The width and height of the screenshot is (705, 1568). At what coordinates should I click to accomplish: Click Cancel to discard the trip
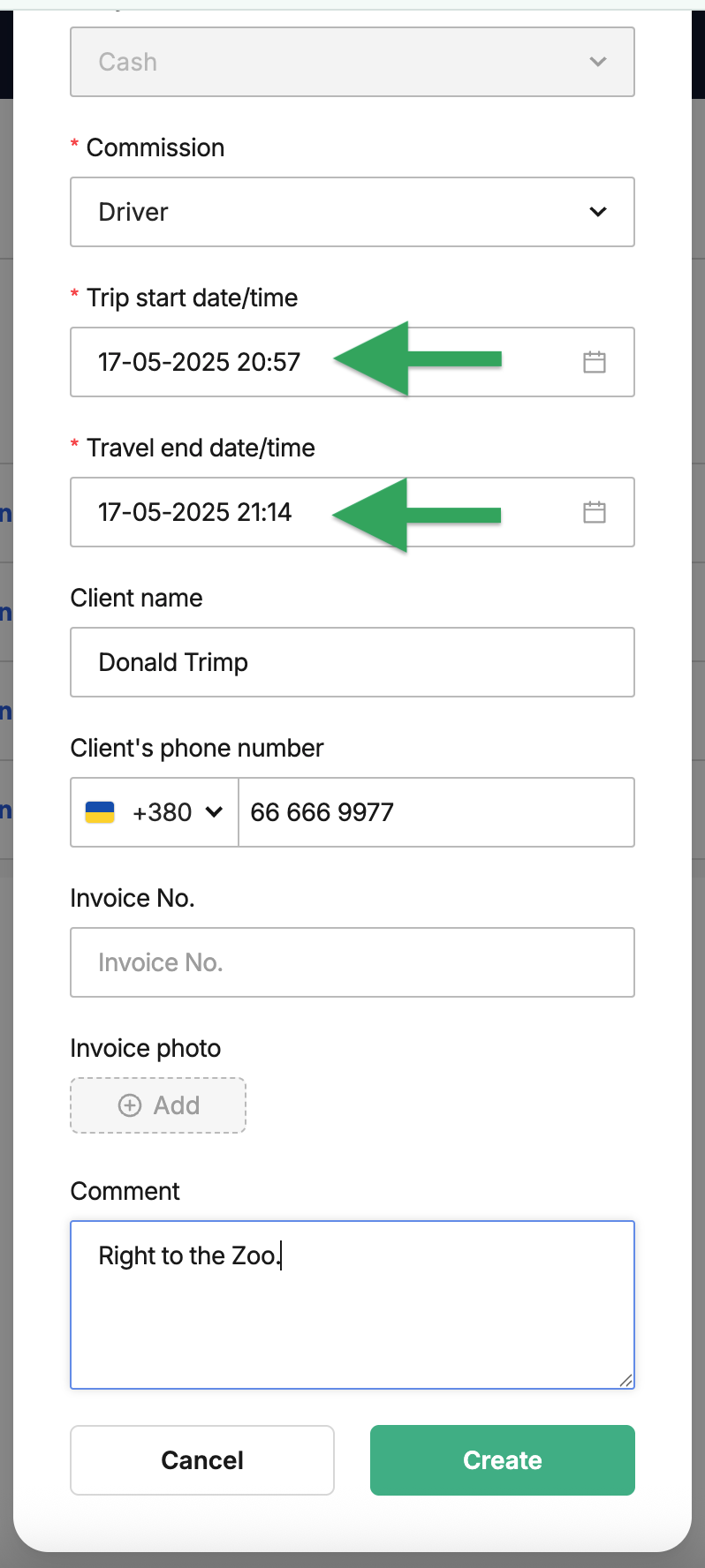(202, 1460)
